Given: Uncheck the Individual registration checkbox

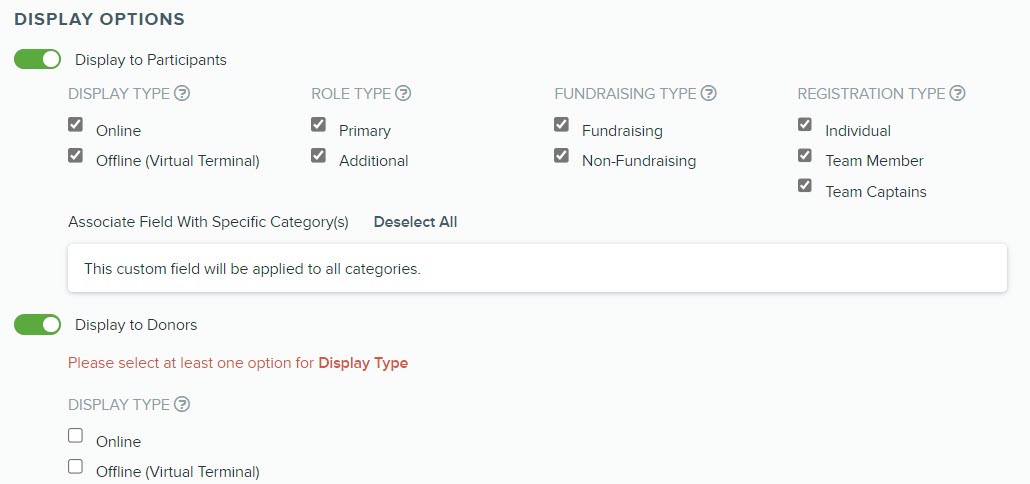Looking at the screenshot, I should (x=805, y=124).
